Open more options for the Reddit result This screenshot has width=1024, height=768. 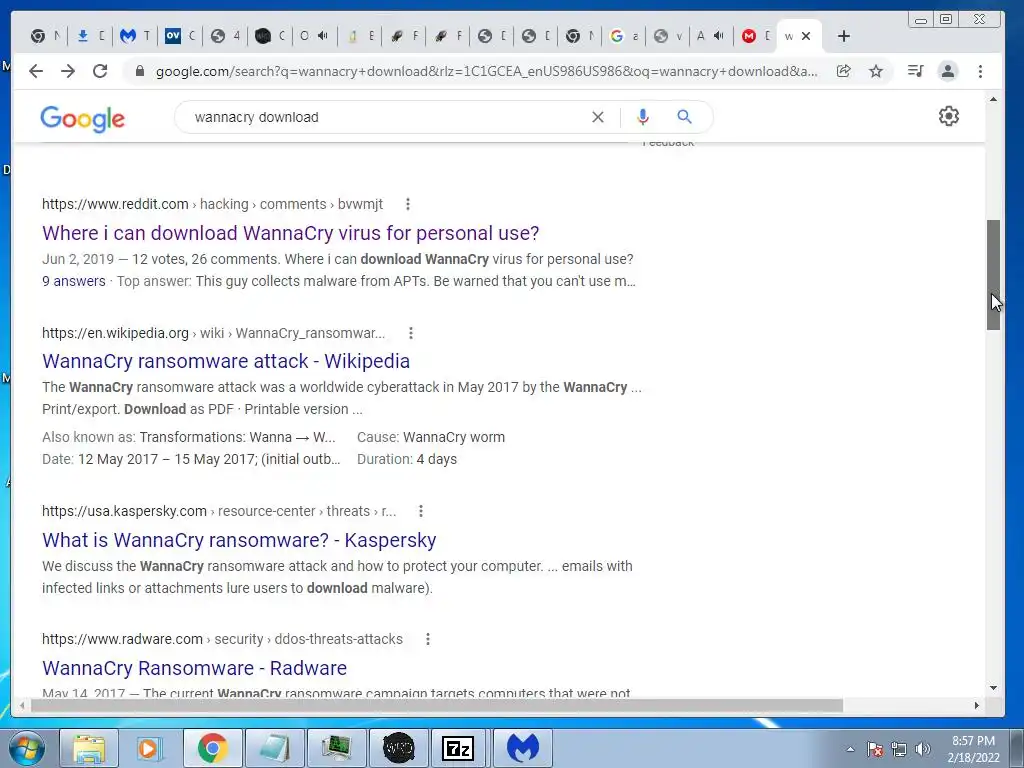(x=408, y=204)
